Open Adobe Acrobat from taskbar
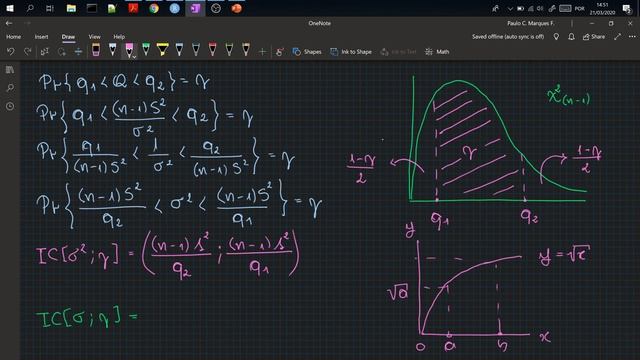Viewport: 640px width, 360px height. point(133,8)
